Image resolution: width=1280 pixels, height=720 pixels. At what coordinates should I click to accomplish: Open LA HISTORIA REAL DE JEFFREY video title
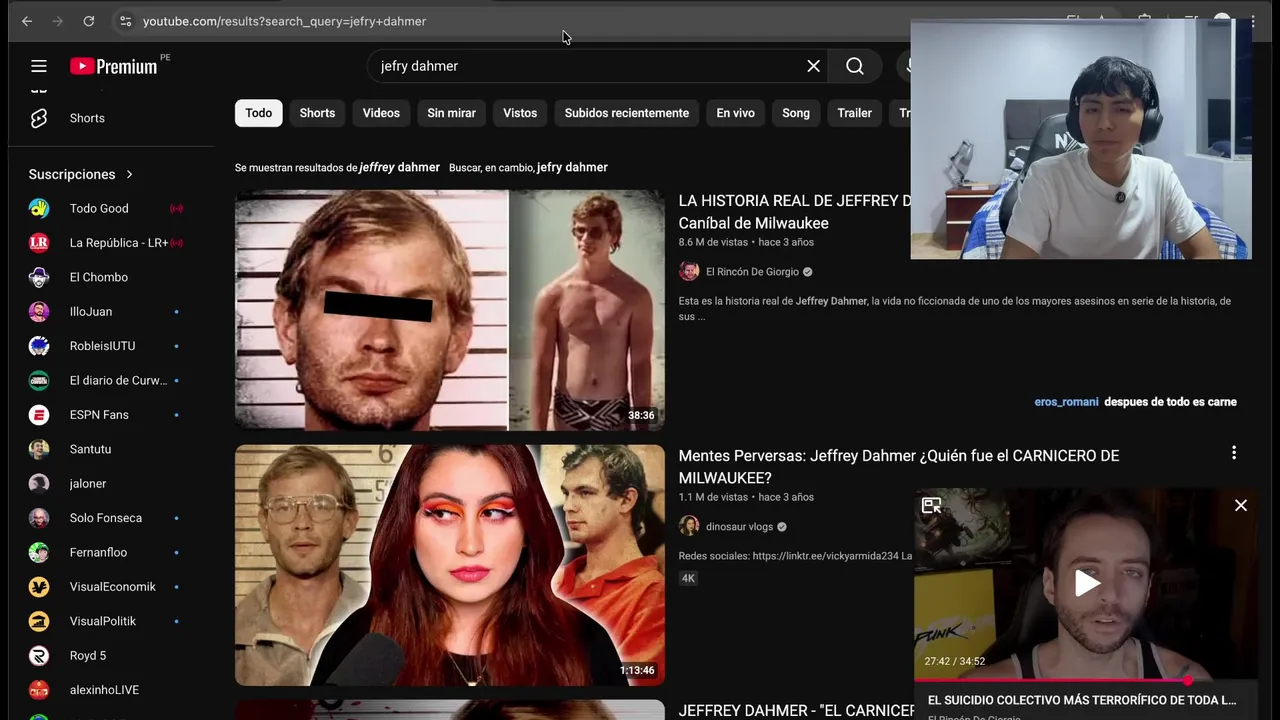click(794, 212)
